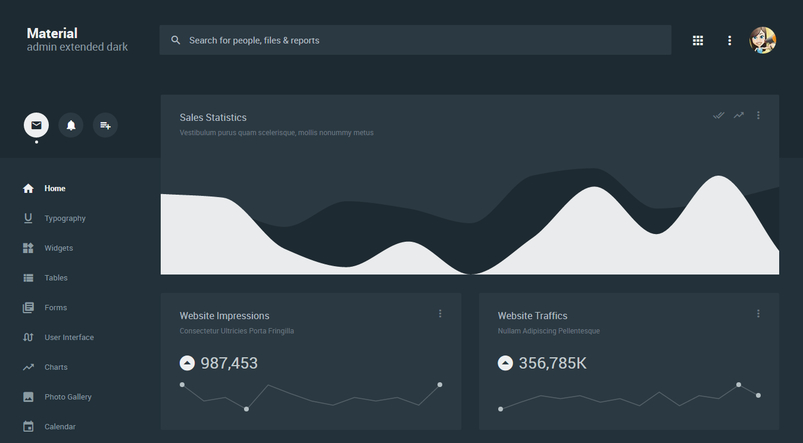Screen dimensions: 803x443
Task: Open the Typography menu item
Action: coord(65,218)
